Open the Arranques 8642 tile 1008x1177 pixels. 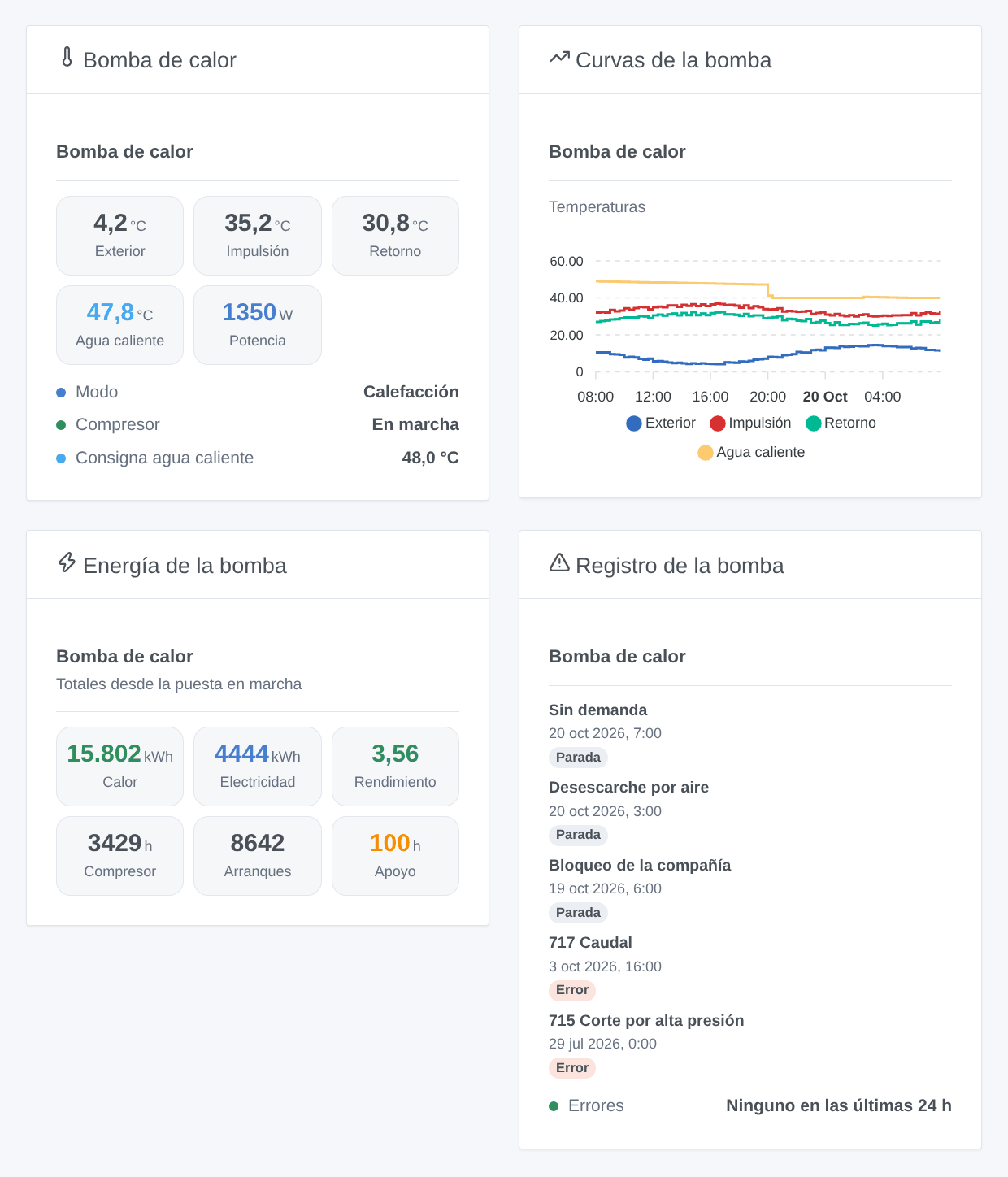pos(258,856)
